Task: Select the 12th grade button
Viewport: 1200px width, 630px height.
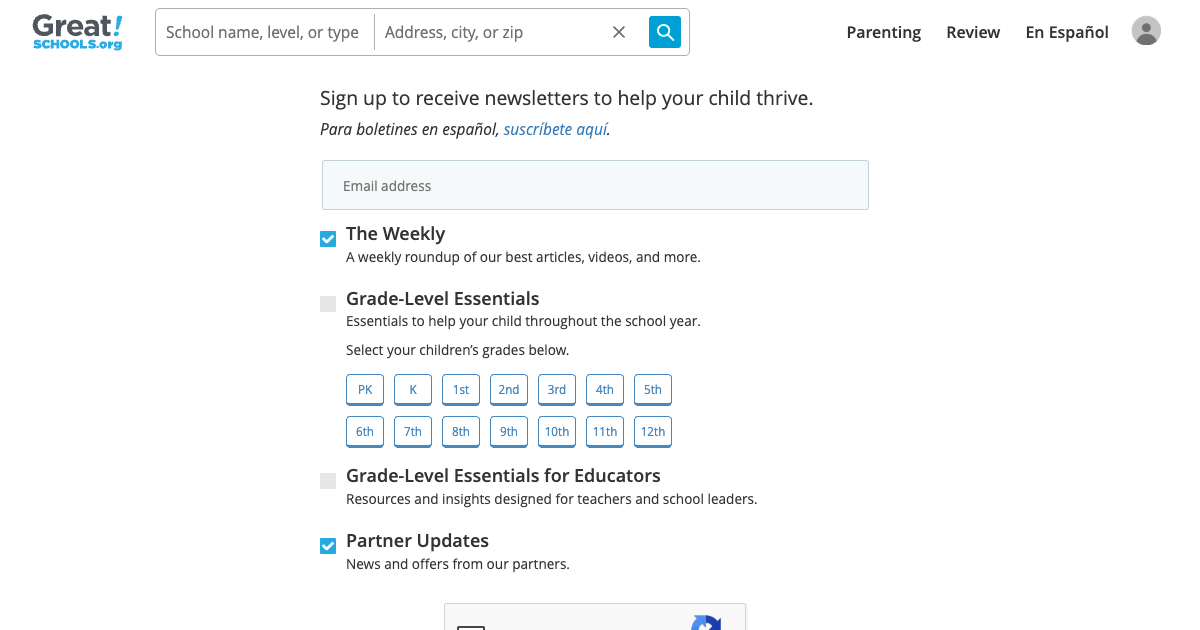Action: tap(652, 431)
